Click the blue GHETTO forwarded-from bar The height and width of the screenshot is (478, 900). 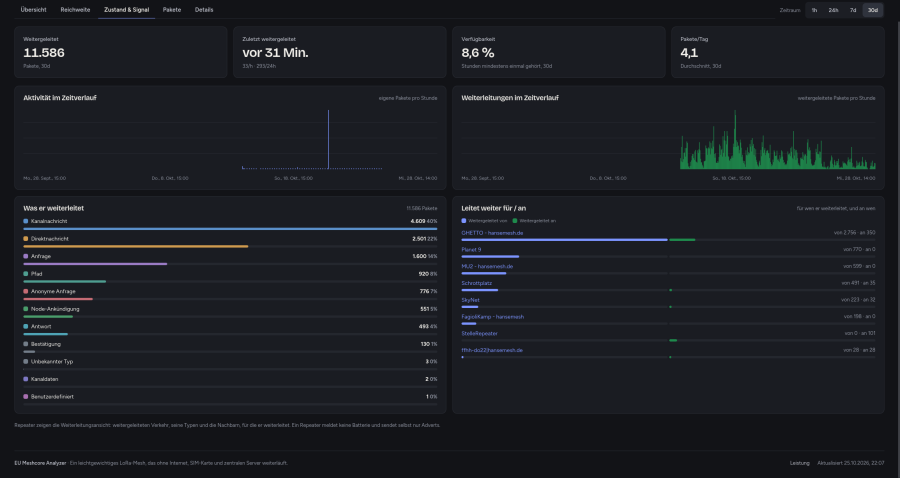pyautogui.click(x=564, y=240)
